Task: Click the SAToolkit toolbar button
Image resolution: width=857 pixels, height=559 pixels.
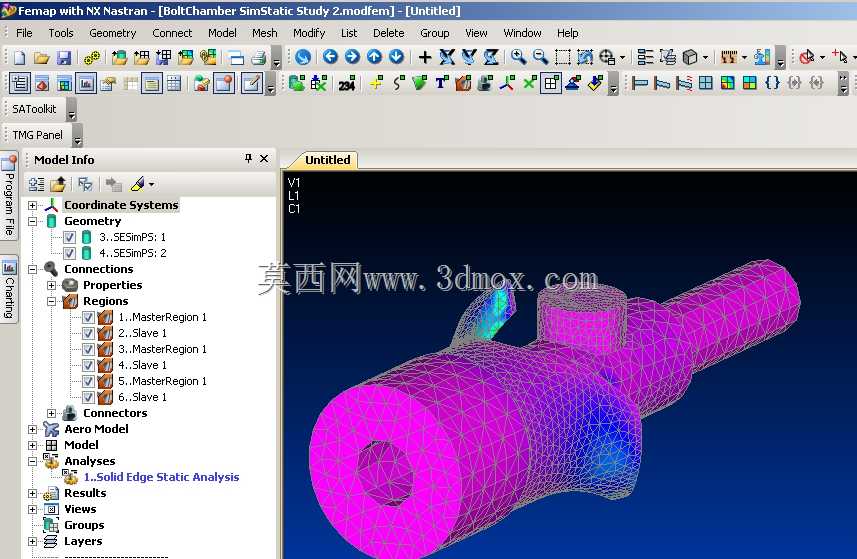Action: tap(34, 109)
